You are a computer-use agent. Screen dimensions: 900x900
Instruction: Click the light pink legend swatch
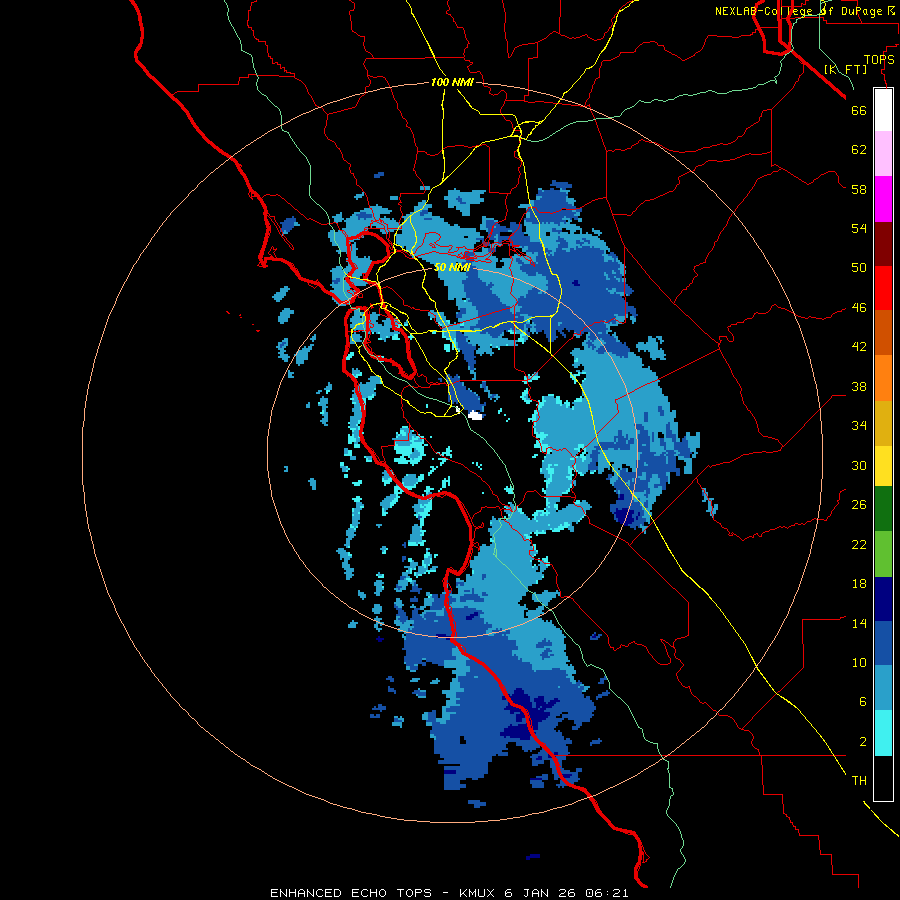coord(883,153)
